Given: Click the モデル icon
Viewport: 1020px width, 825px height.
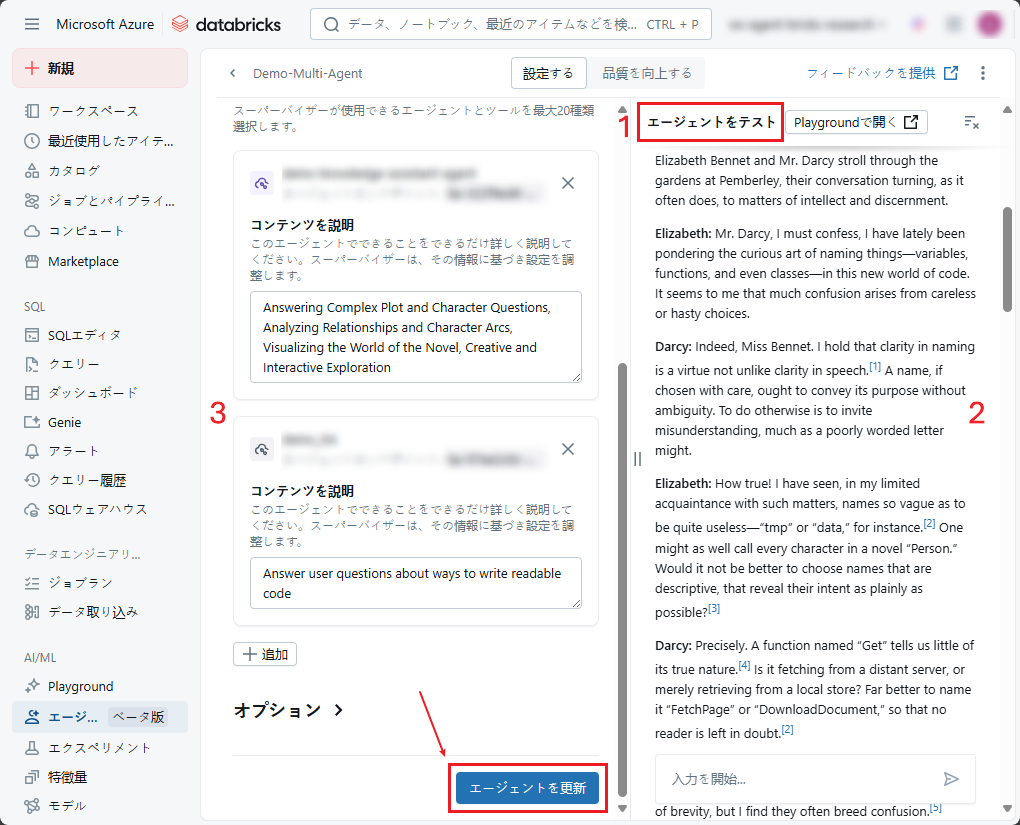Looking at the screenshot, I should point(32,806).
